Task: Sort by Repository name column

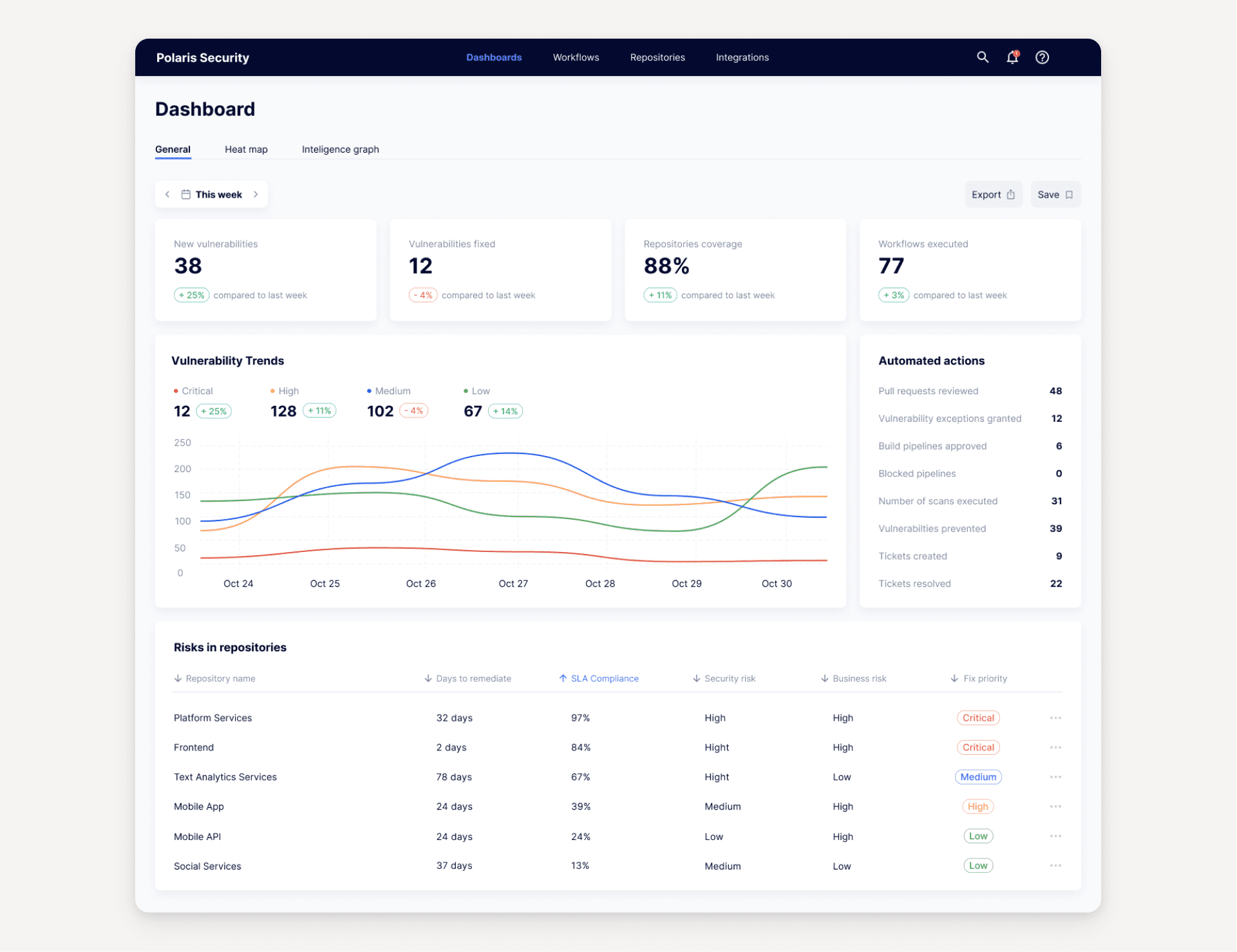Action: coord(214,678)
